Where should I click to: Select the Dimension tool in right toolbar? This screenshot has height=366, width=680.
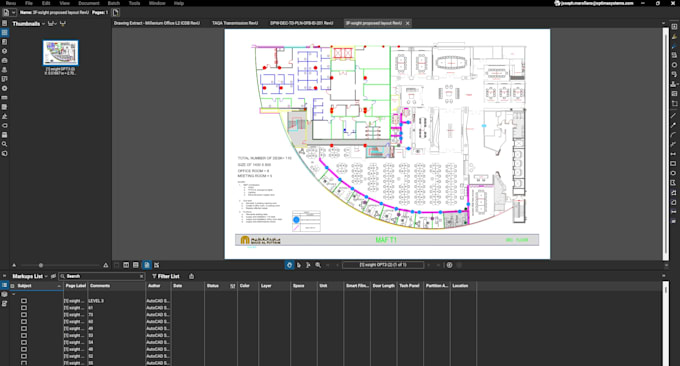click(x=673, y=154)
